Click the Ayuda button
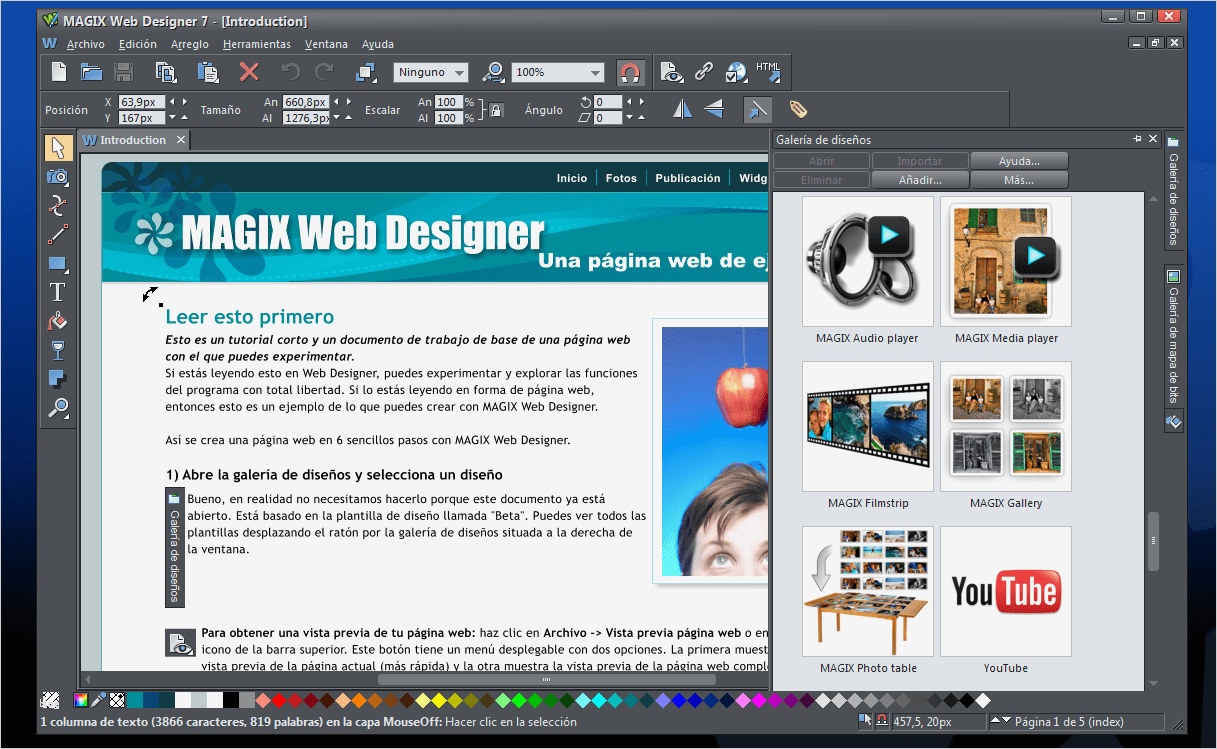This screenshot has width=1217, height=749. [x=1018, y=160]
